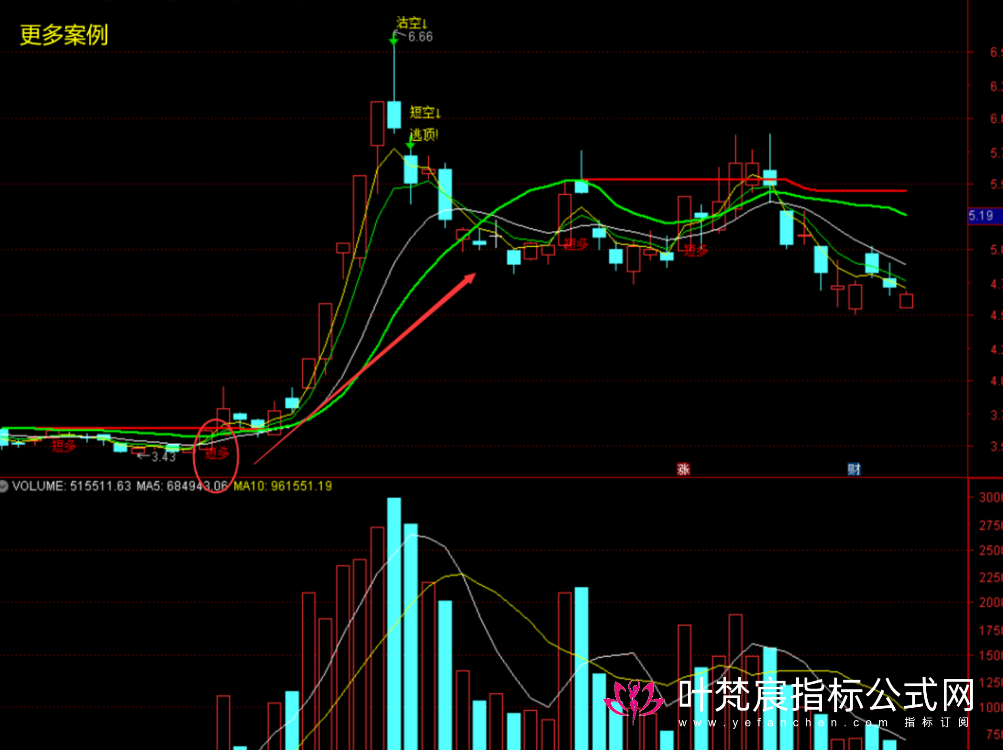Click the green arrow under the 沽空 signal

point(394,39)
